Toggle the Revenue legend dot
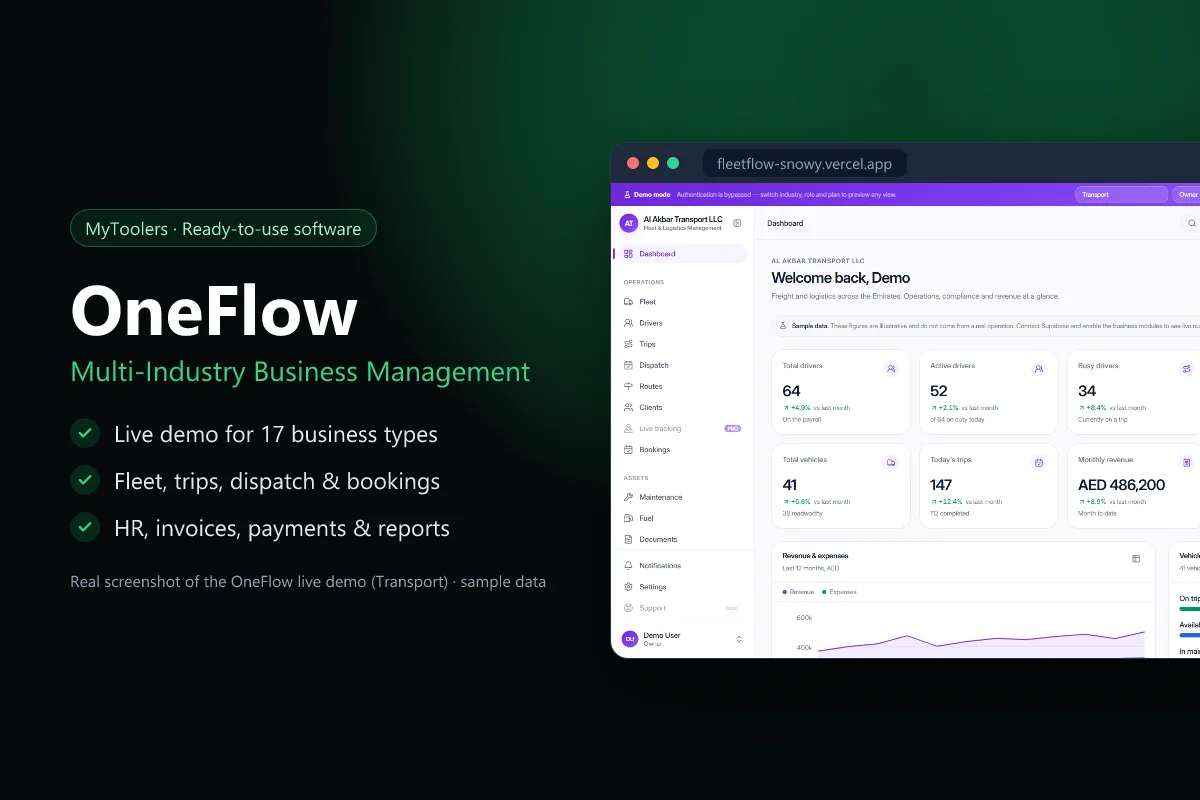The height and width of the screenshot is (800, 1200). (785, 592)
